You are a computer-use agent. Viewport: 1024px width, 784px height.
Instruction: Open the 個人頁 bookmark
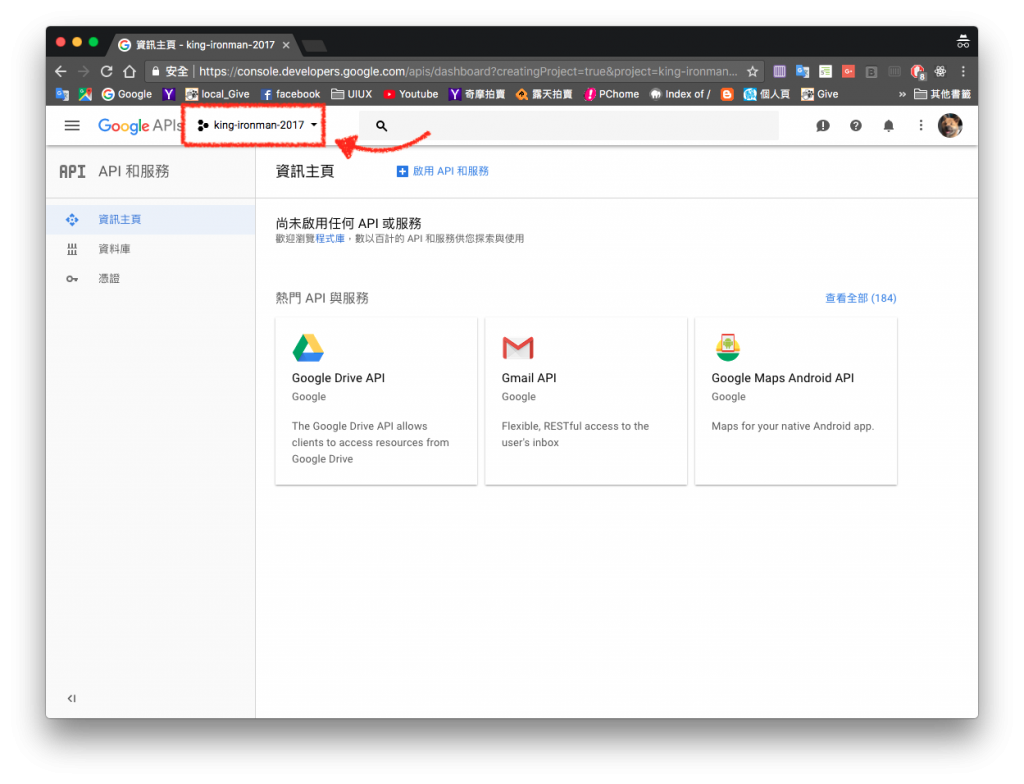767,94
